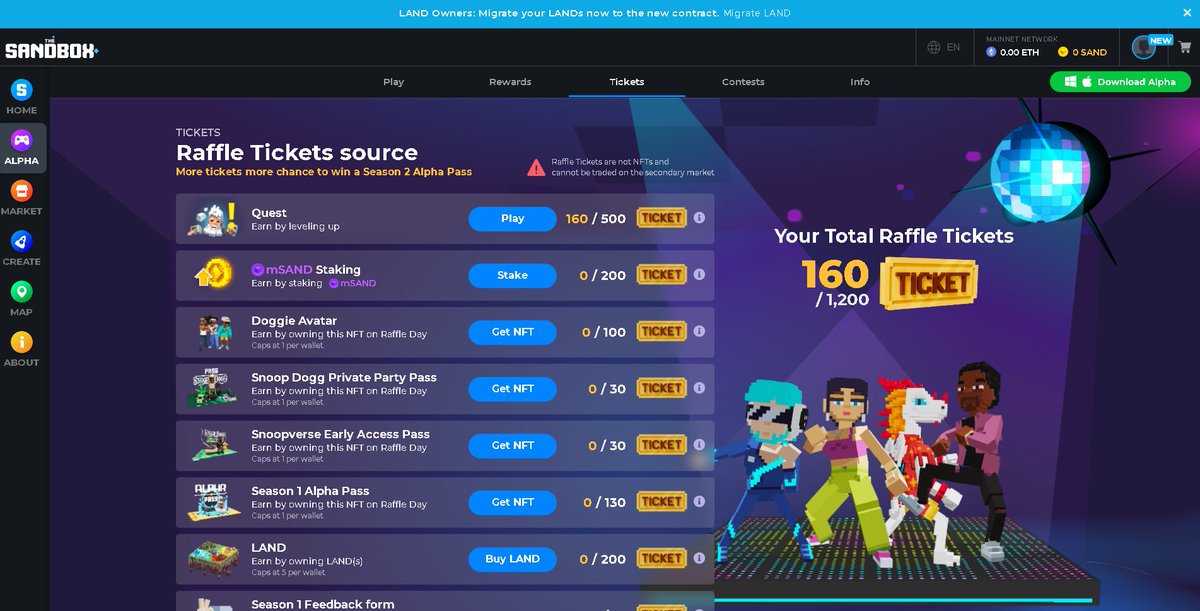The image size is (1200, 611).
Task: Click the Snoop Dogg Private Party Pass thumbnail
Action: pyautogui.click(x=212, y=388)
